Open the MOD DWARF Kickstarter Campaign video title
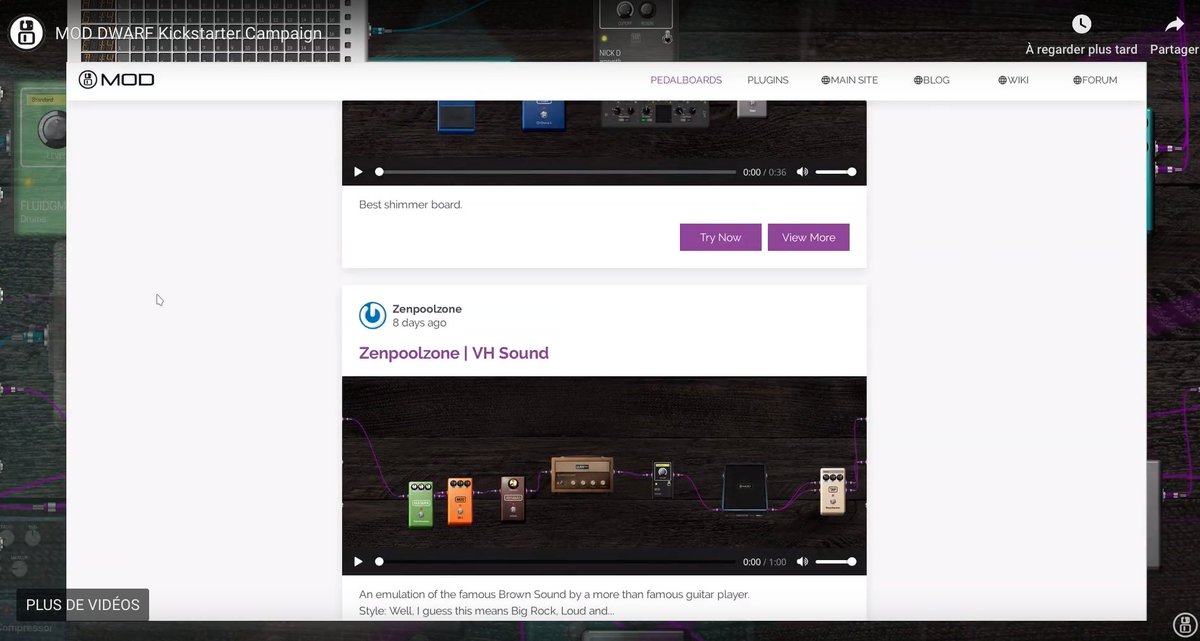The width and height of the screenshot is (1200, 641). (189, 33)
